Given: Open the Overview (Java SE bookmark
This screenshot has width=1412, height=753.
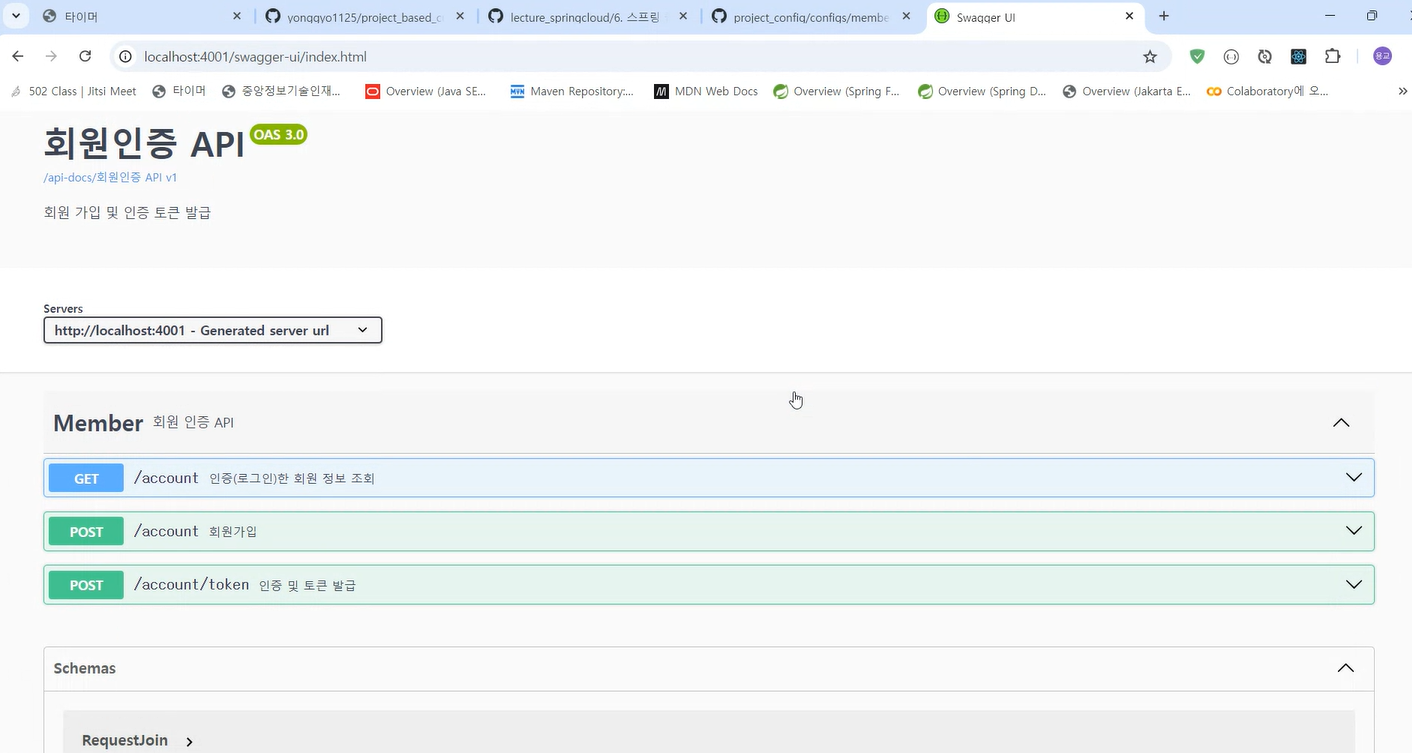Looking at the screenshot, I should tap(426, 91).
